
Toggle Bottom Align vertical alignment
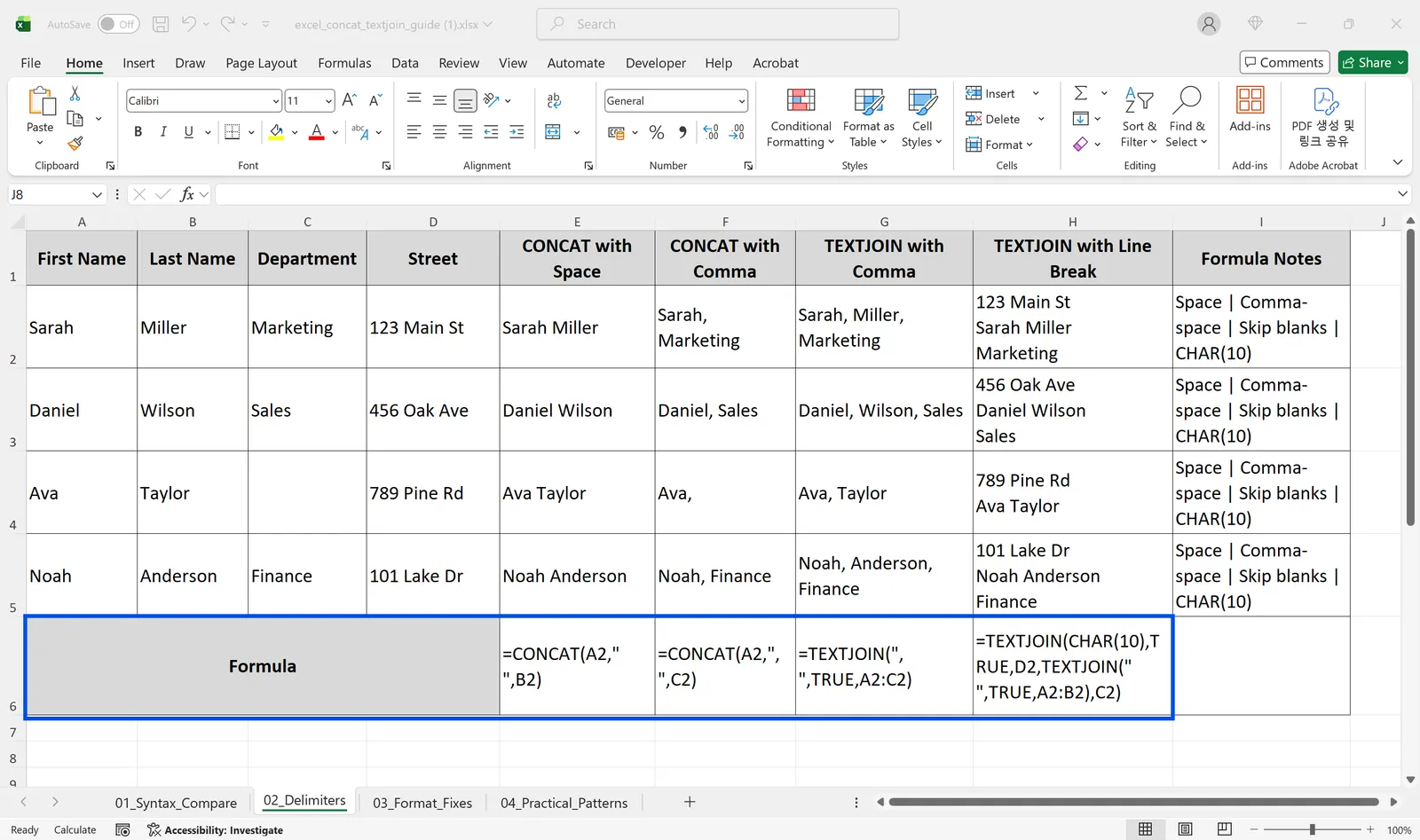coord(465,101)
